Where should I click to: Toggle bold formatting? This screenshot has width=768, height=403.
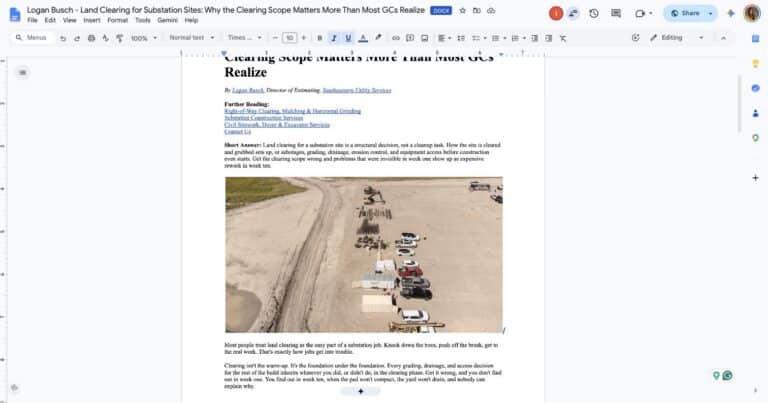coord(319,38)
